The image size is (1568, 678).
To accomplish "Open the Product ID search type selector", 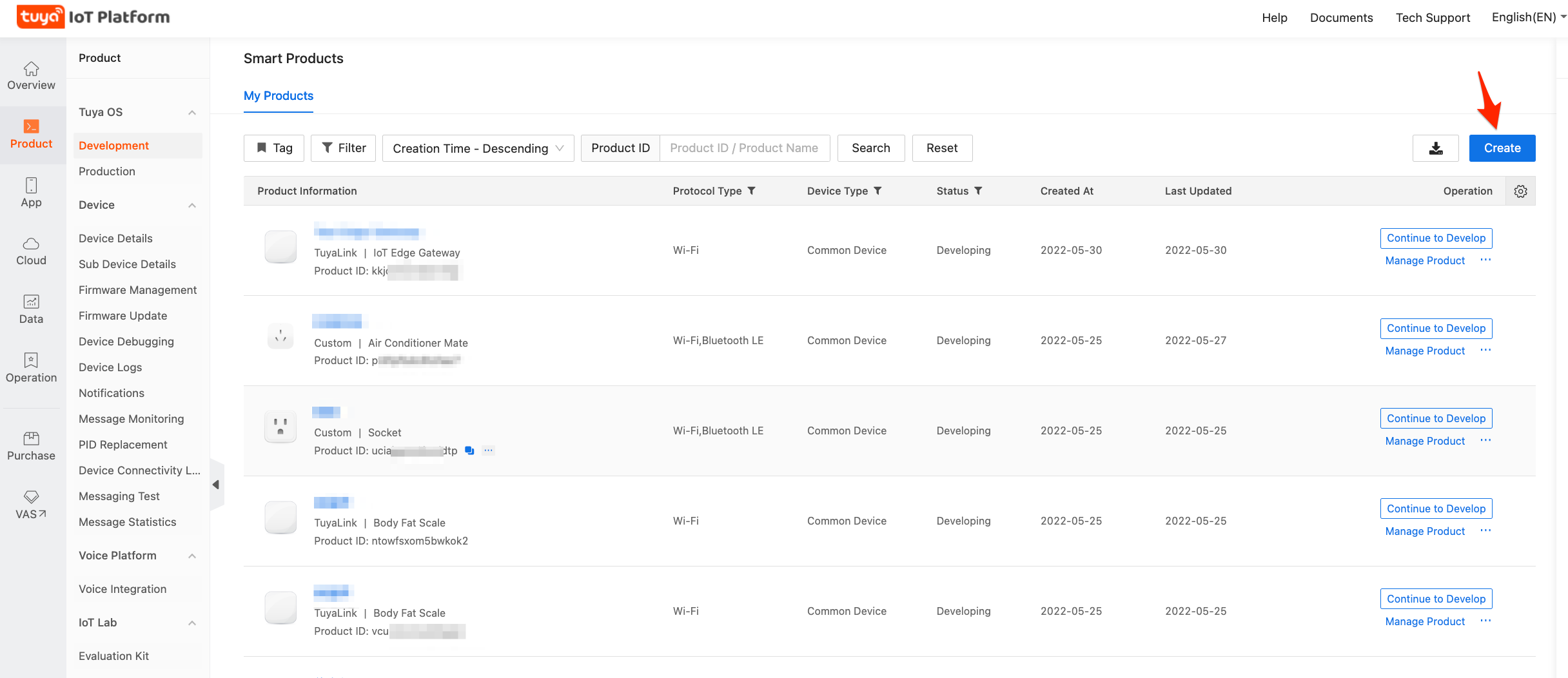I will tap(620, 148).
